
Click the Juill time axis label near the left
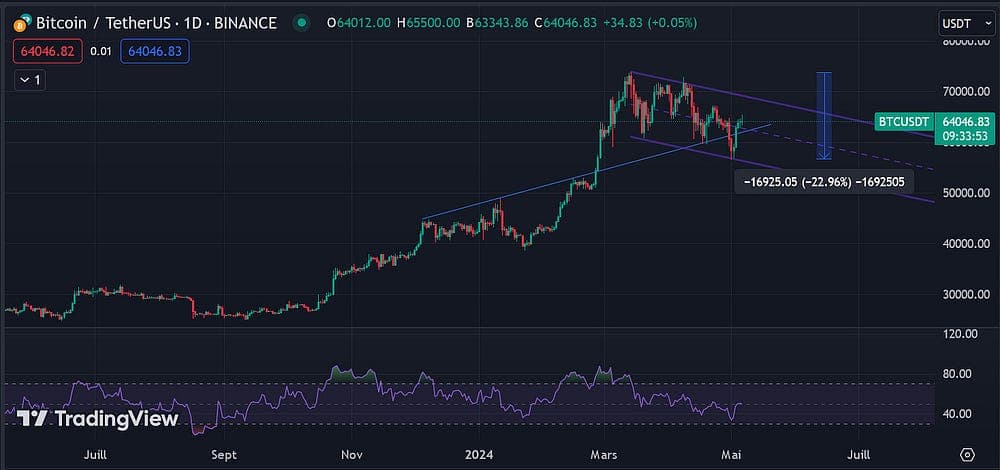coord(95,455)
